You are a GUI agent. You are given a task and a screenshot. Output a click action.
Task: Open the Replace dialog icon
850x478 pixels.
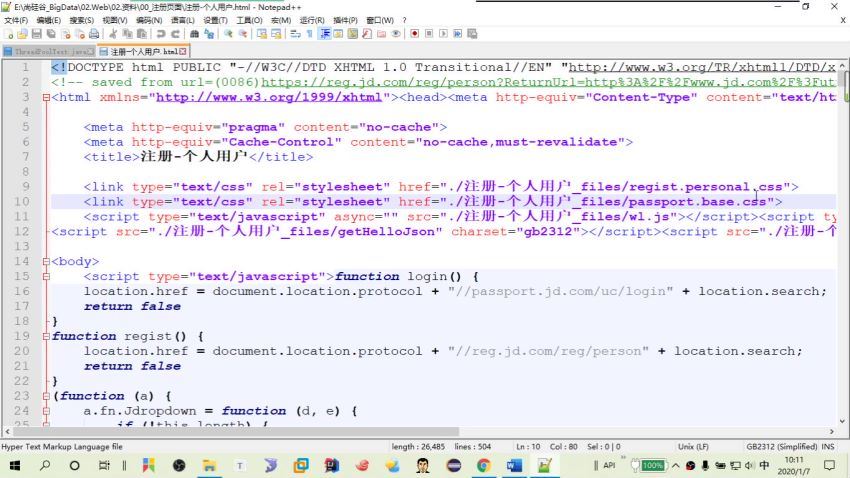tap(209, 34)
